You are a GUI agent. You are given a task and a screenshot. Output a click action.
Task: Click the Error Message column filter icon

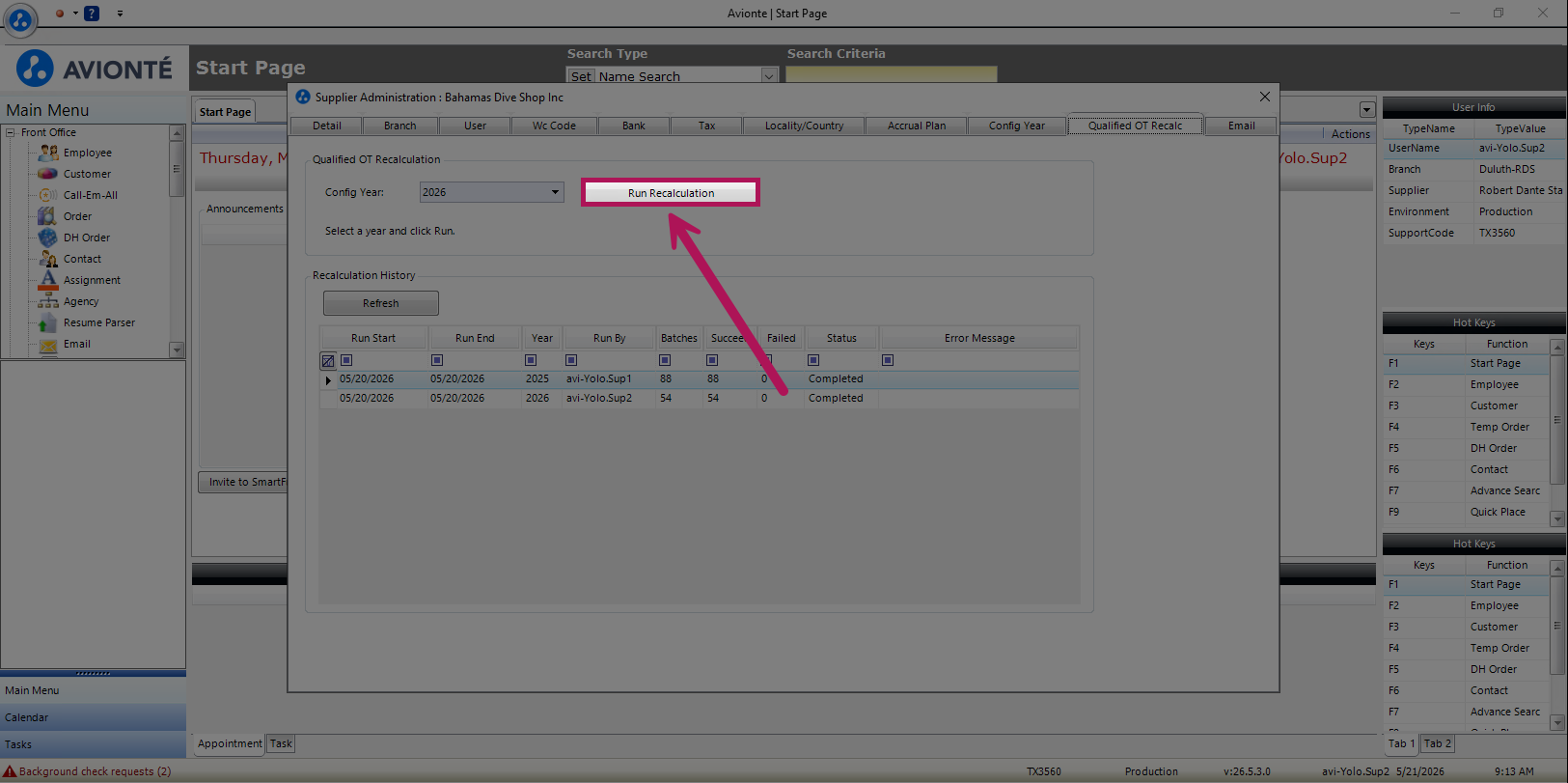(x=888, y=360)
